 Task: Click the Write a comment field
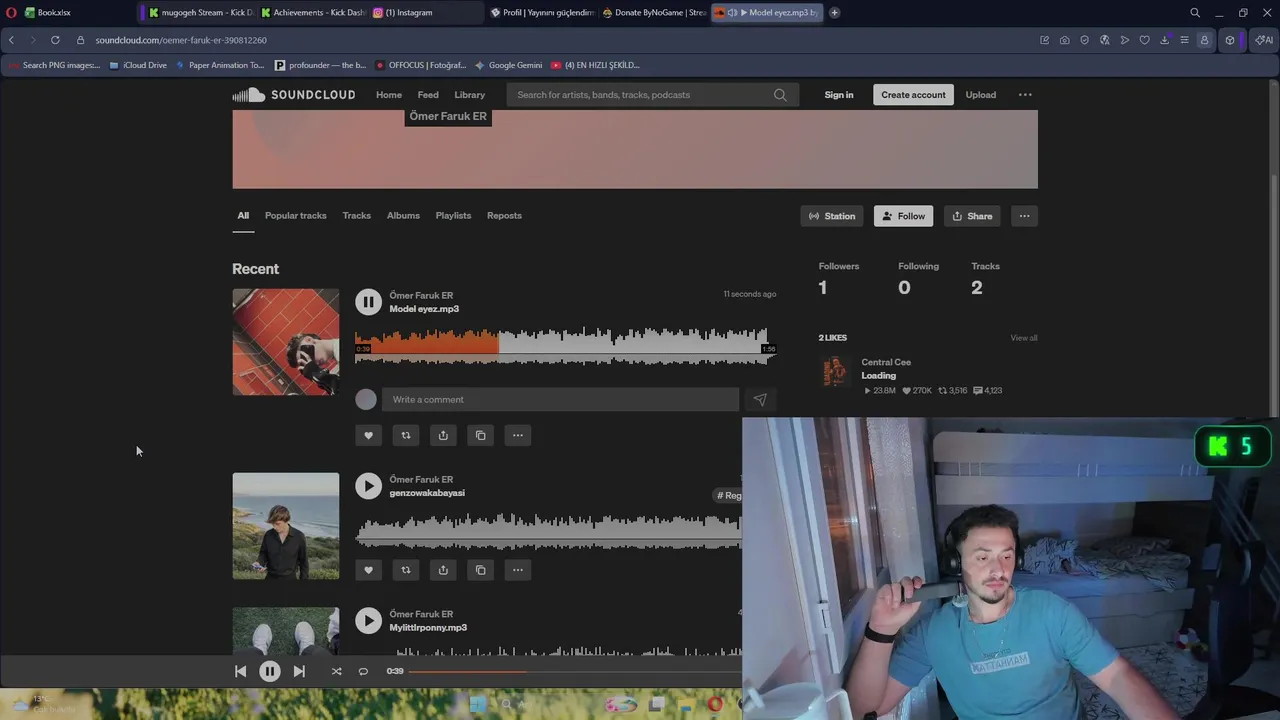coord(560,400)
